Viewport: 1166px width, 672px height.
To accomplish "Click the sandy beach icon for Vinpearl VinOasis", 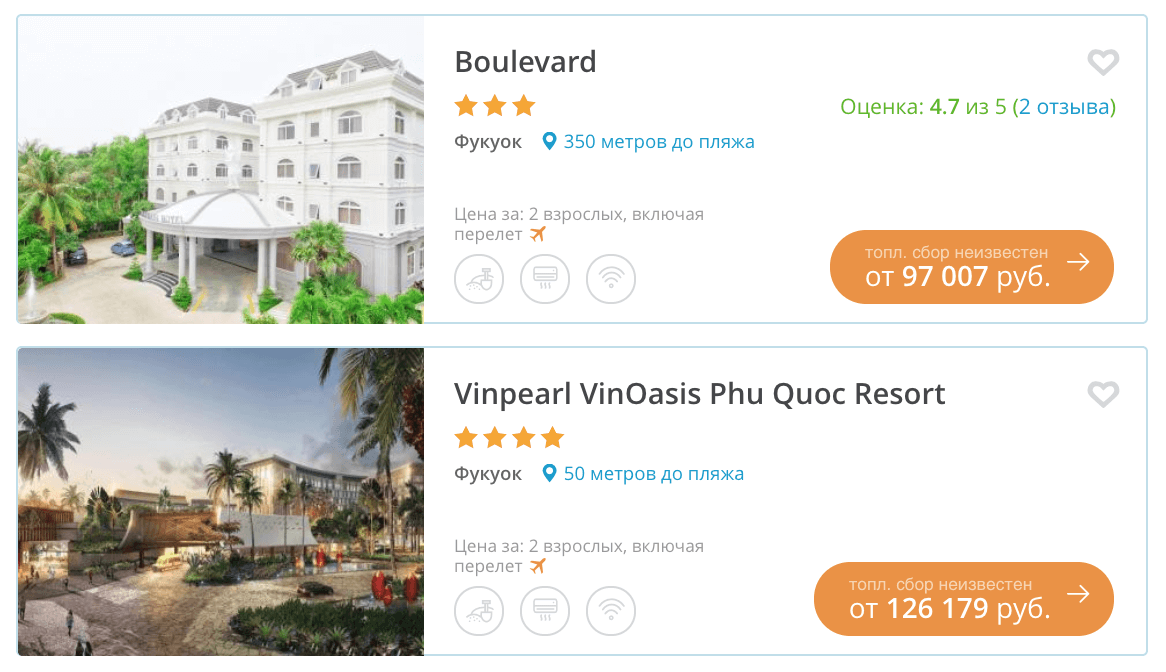I will (x=479, y=610).
